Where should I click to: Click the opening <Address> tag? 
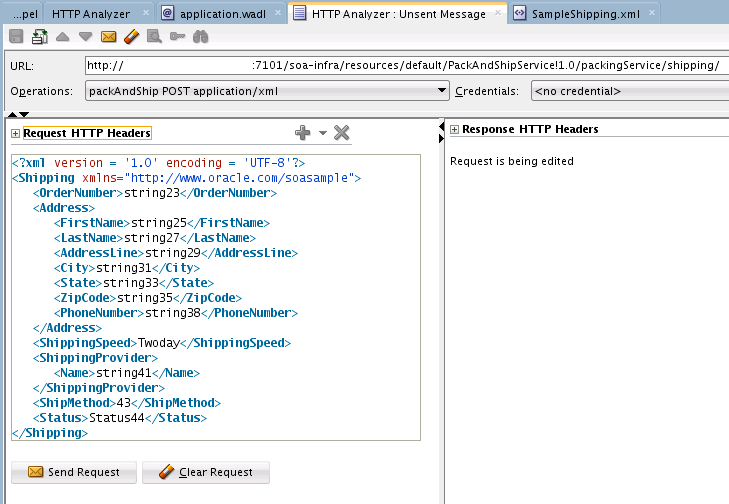(64, 208)
